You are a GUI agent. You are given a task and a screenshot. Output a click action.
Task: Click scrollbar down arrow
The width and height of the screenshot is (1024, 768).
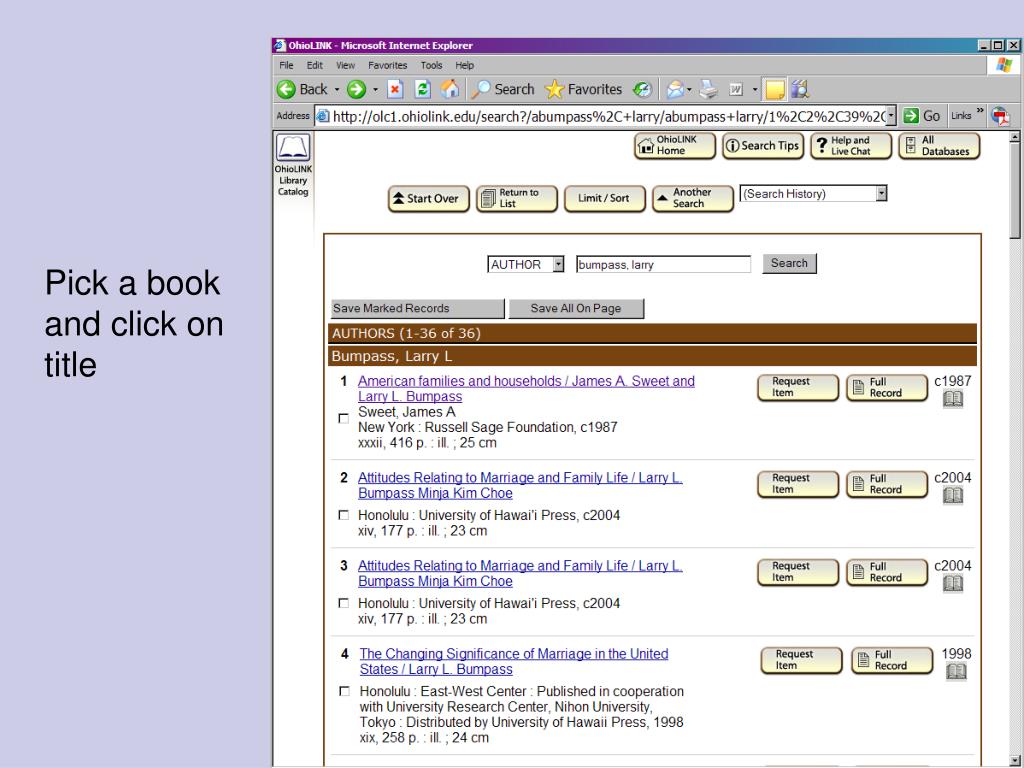1014,761
